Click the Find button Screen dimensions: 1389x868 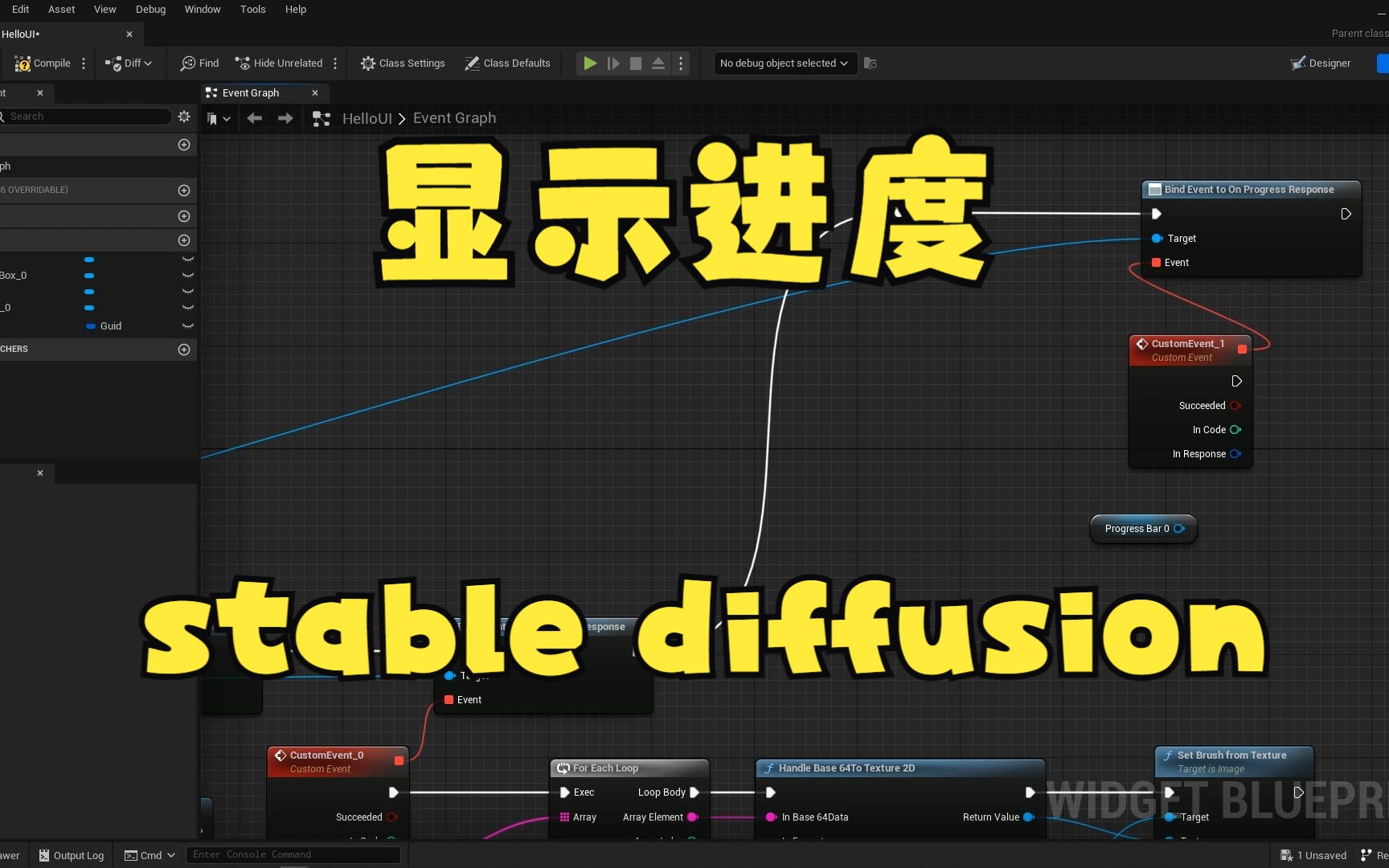199,63
